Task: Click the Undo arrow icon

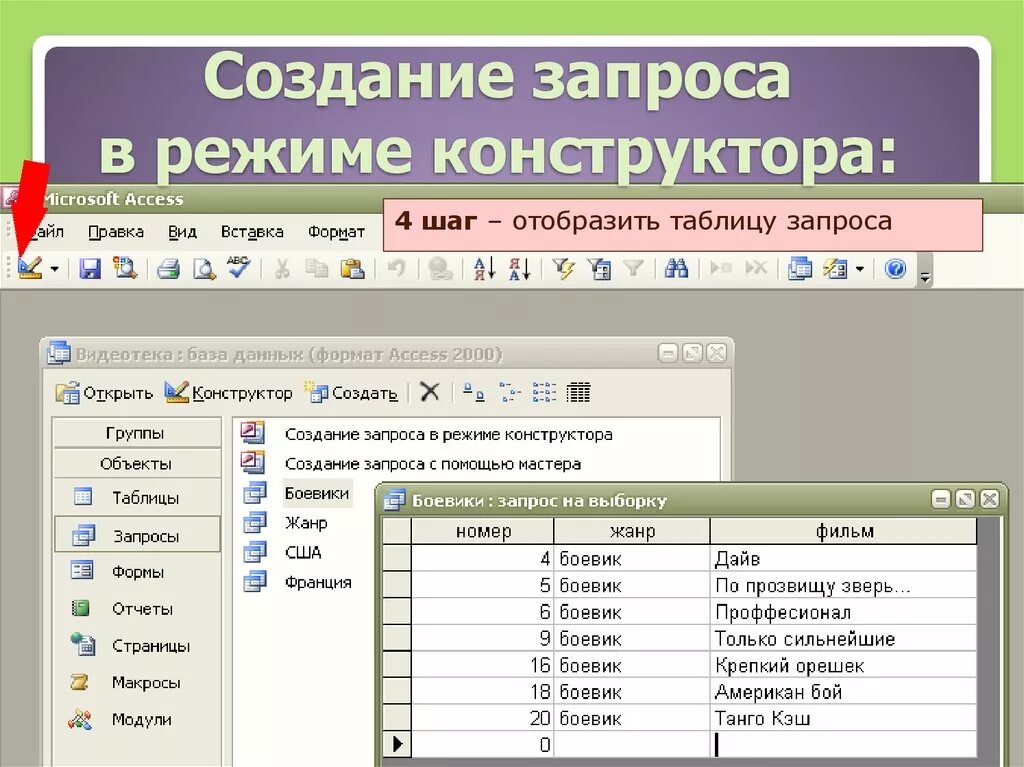Action: coord(396,268)
